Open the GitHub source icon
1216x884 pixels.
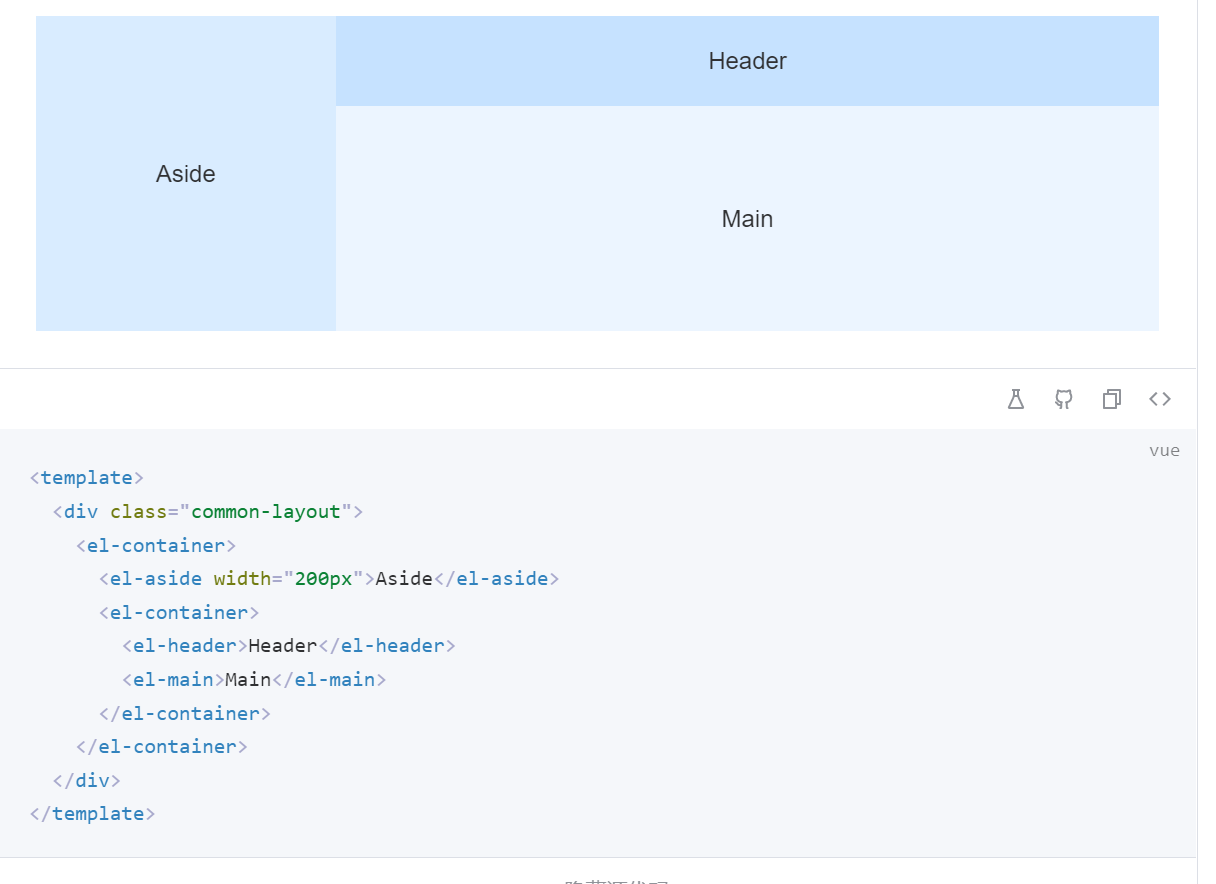1064,399
